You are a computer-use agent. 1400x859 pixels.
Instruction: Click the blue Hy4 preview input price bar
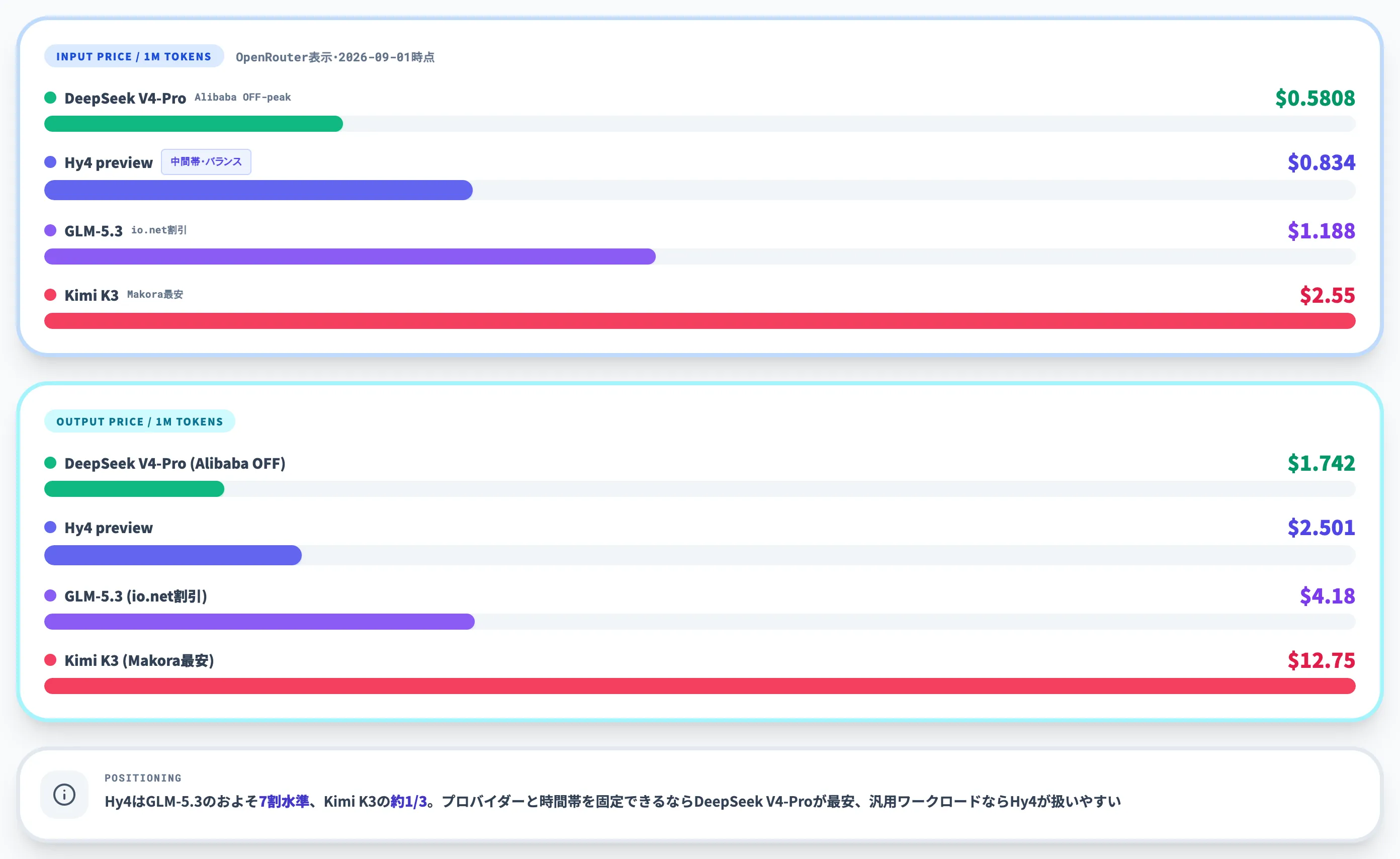tap(258, 190)
